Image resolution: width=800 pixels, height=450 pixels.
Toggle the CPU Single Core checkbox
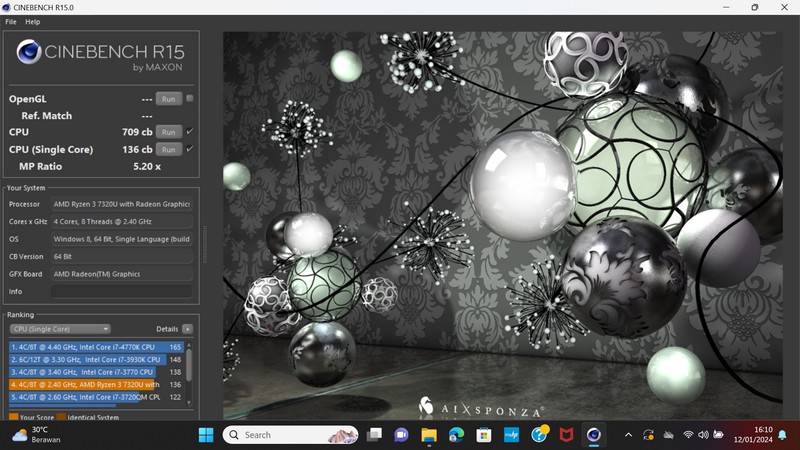point(189,149)
